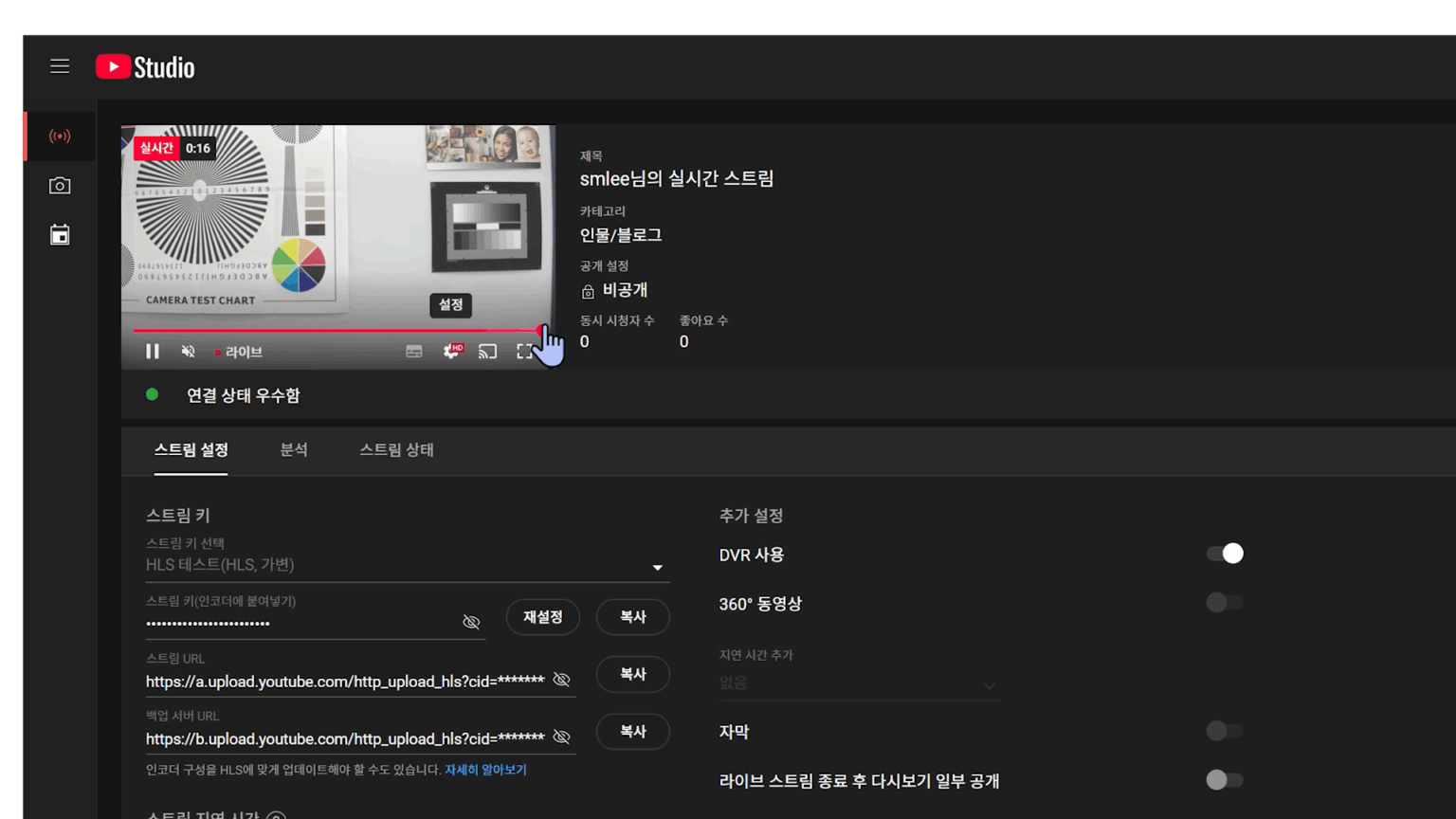This screenshot has width=1456, height=819.
Task: Enable the 360° 동영상 toggle
Action: pos(1224,602)
